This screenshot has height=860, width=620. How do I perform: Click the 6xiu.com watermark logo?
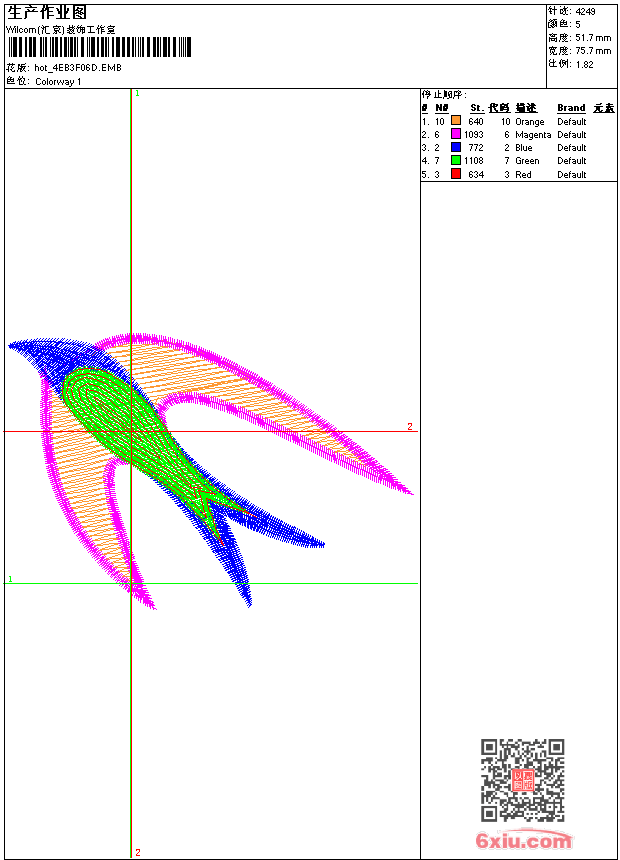point(523,841)
